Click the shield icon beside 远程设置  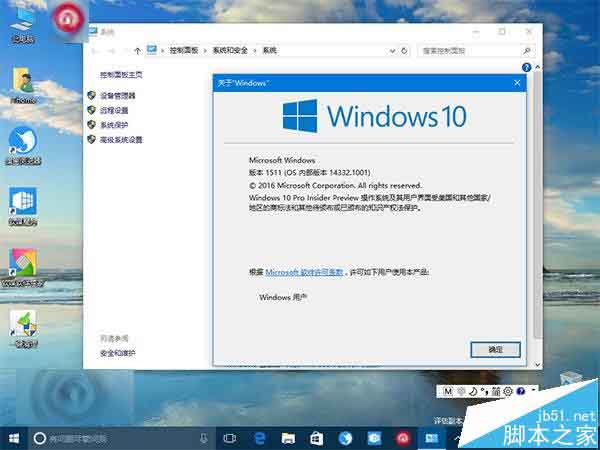[x=91, y=110]
